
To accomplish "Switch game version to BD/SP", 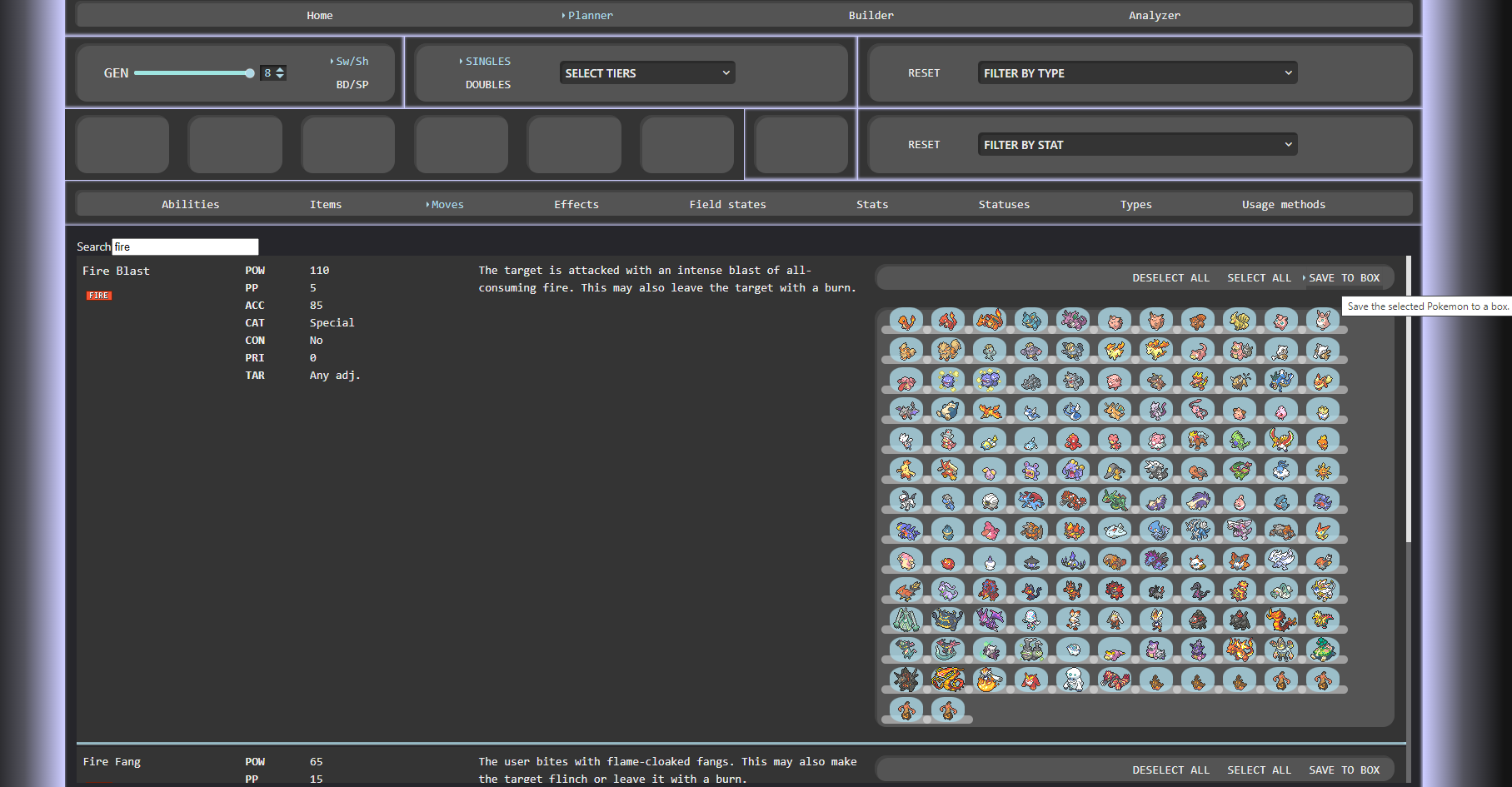I will tap(352, 85).
